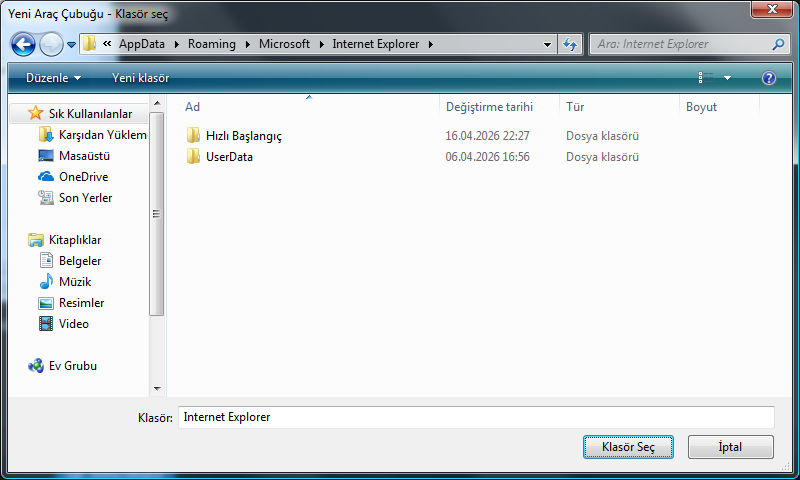
Task: Expand the arrow after Internet Explorer breadcrumb
Action: (431, 44)
